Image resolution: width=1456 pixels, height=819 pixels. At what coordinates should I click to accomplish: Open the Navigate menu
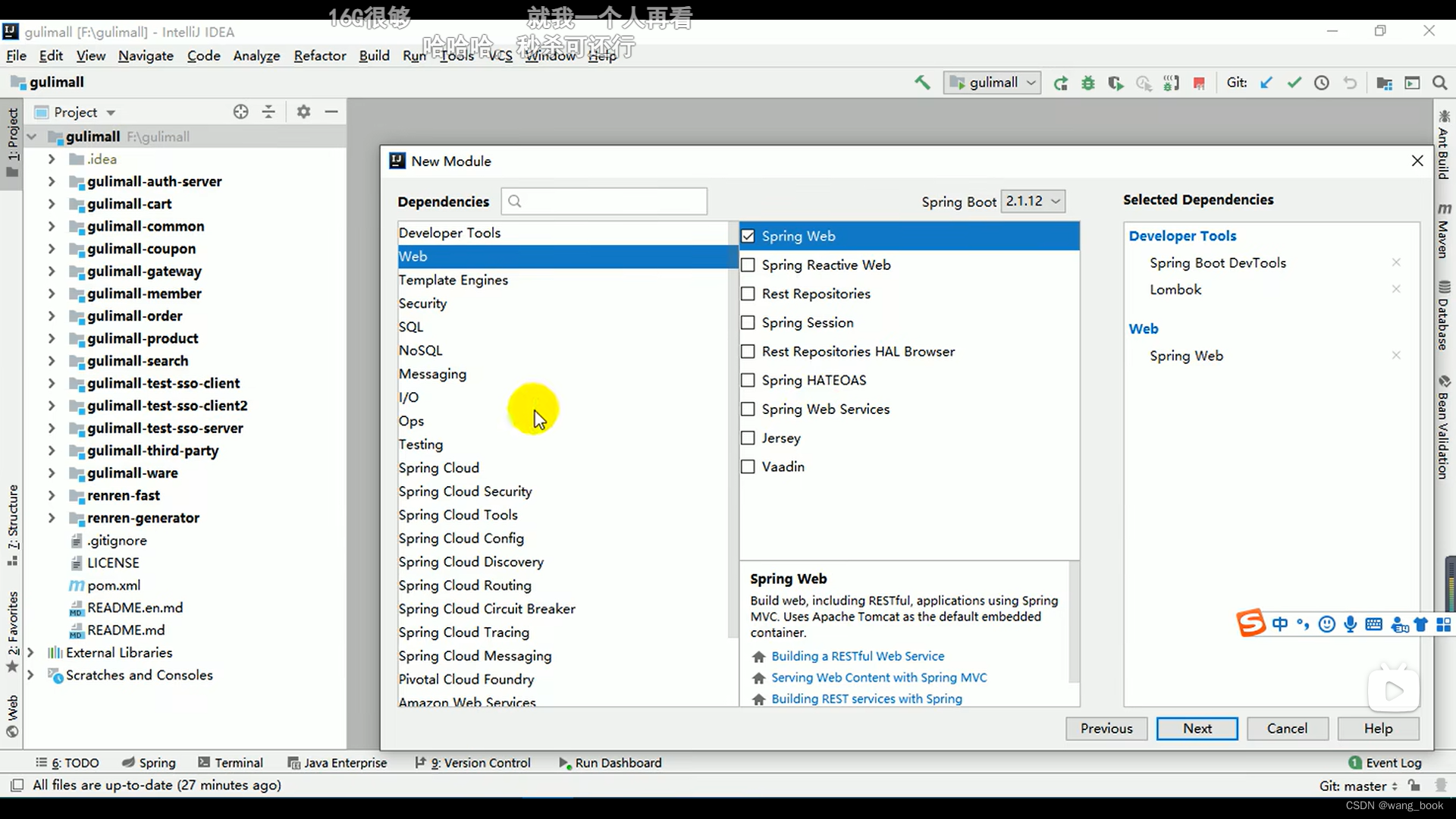pos(146,55)
